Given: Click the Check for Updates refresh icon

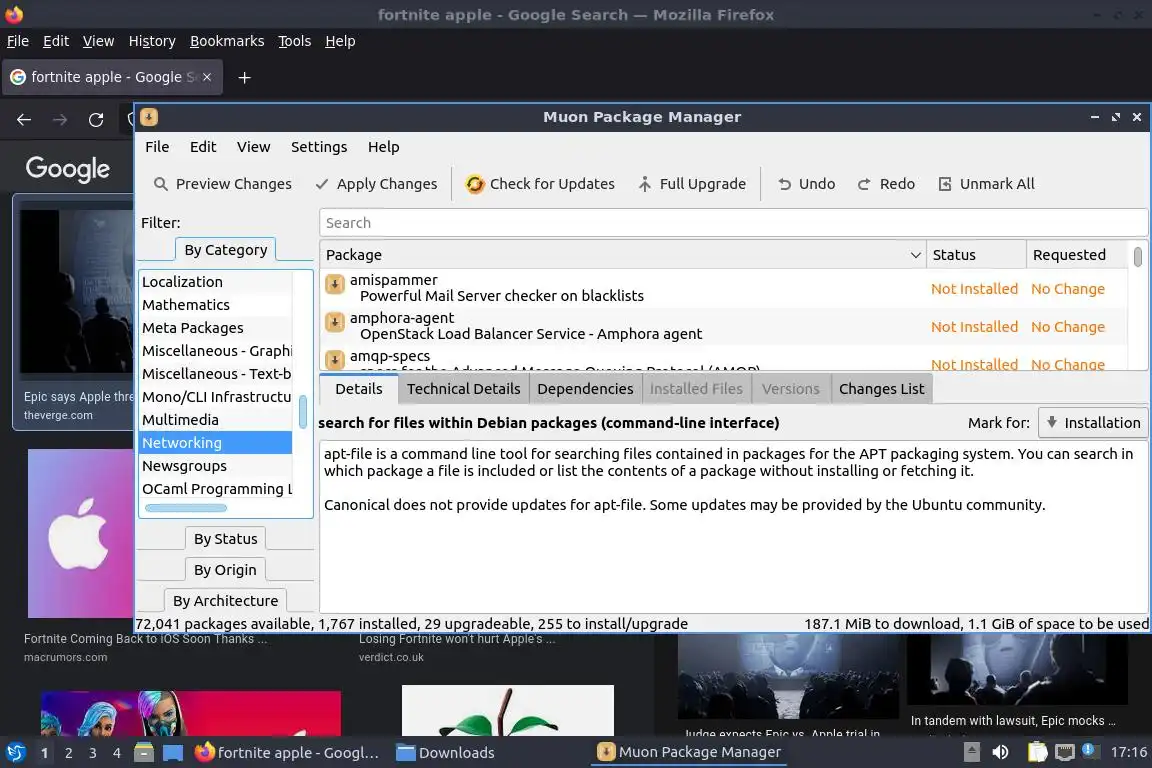Looking at the screenshot, I should point(475,184).
